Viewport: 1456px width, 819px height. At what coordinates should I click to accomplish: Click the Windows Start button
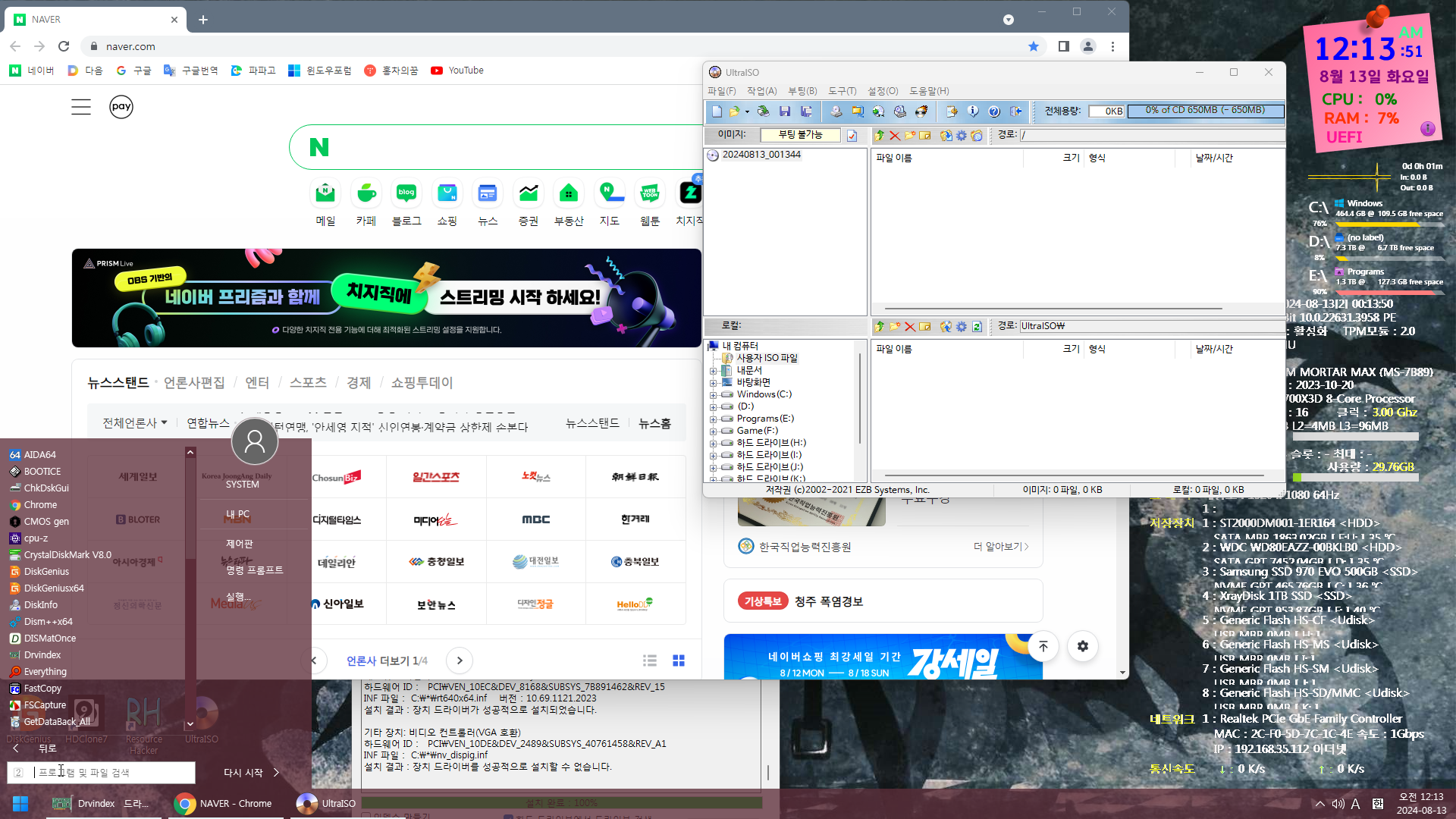[20, 804]
